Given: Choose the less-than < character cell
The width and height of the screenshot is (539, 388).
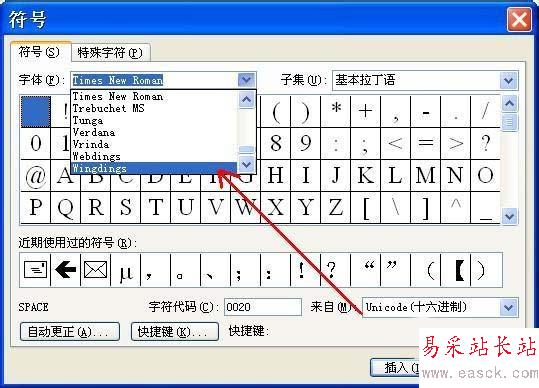Looking at the screenshot, I should click(396, 143).
